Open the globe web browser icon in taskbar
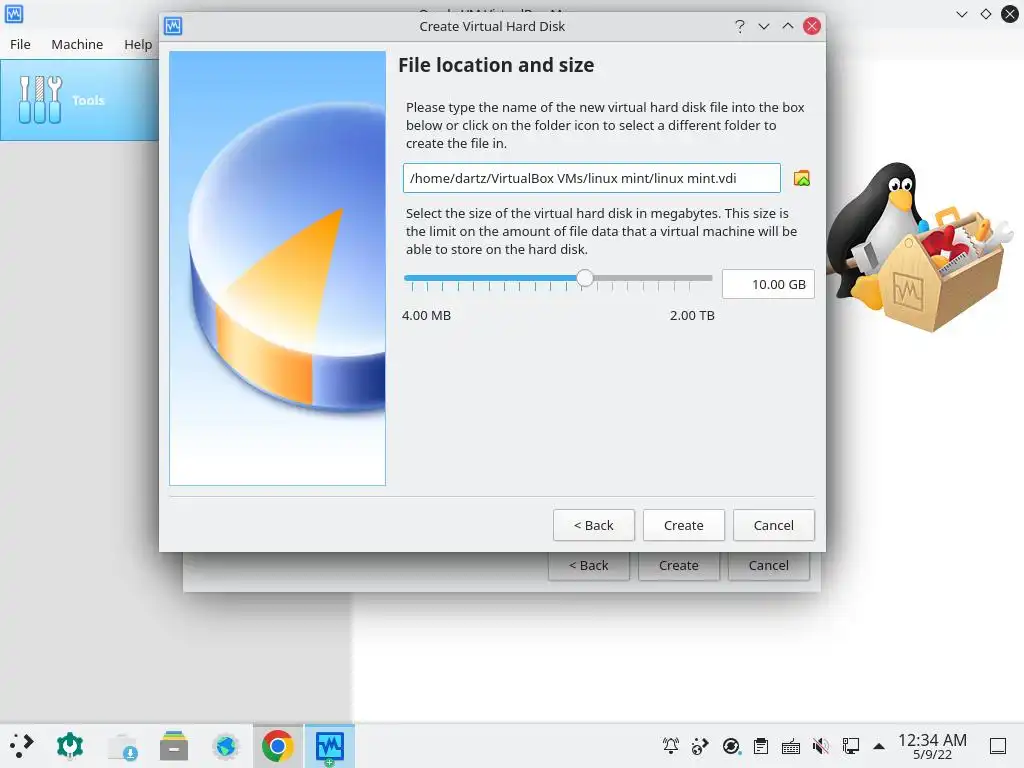The image size is (1024, 768). [x=226, y=746]
